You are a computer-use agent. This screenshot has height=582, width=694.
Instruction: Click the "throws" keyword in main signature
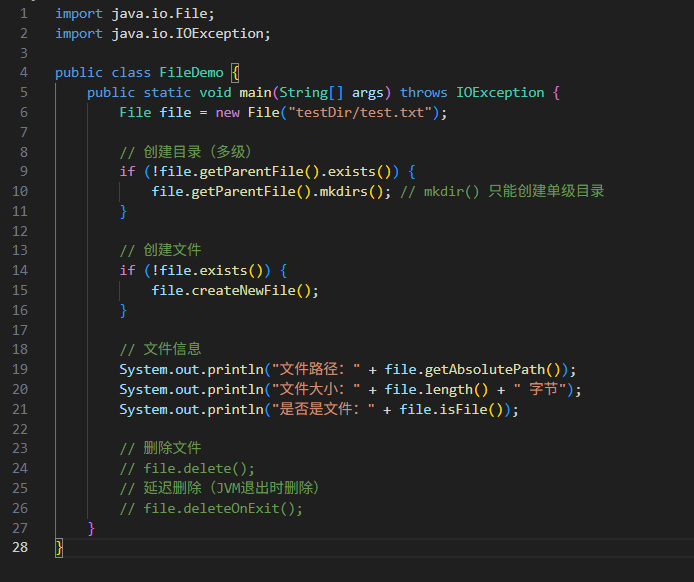[x=424, y=93]
